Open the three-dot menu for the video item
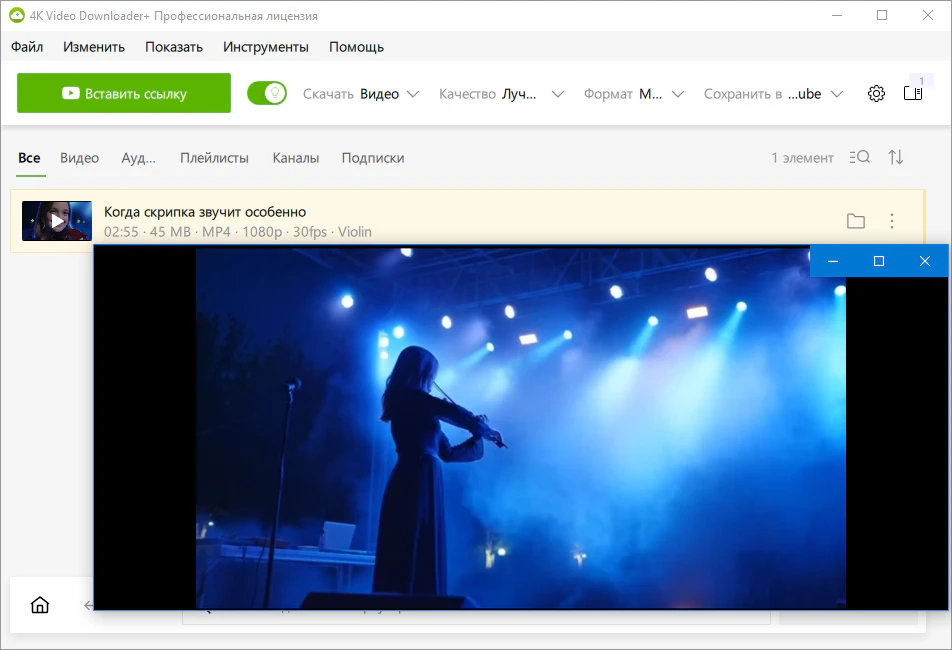 point(891,221)
